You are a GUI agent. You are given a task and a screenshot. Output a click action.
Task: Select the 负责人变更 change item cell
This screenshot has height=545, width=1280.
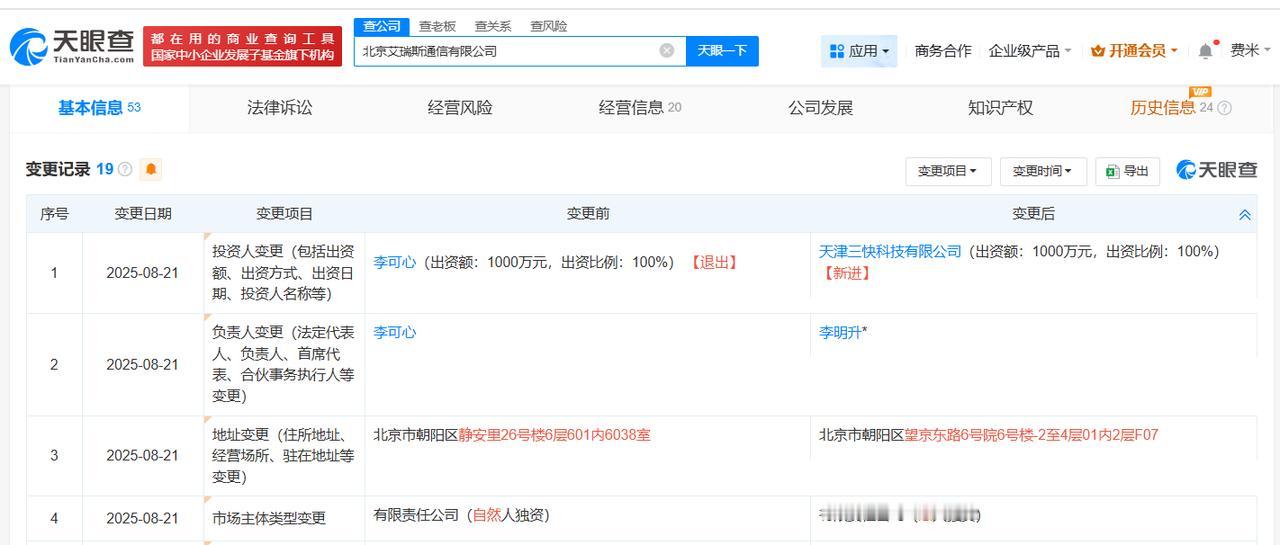(285, 364)
